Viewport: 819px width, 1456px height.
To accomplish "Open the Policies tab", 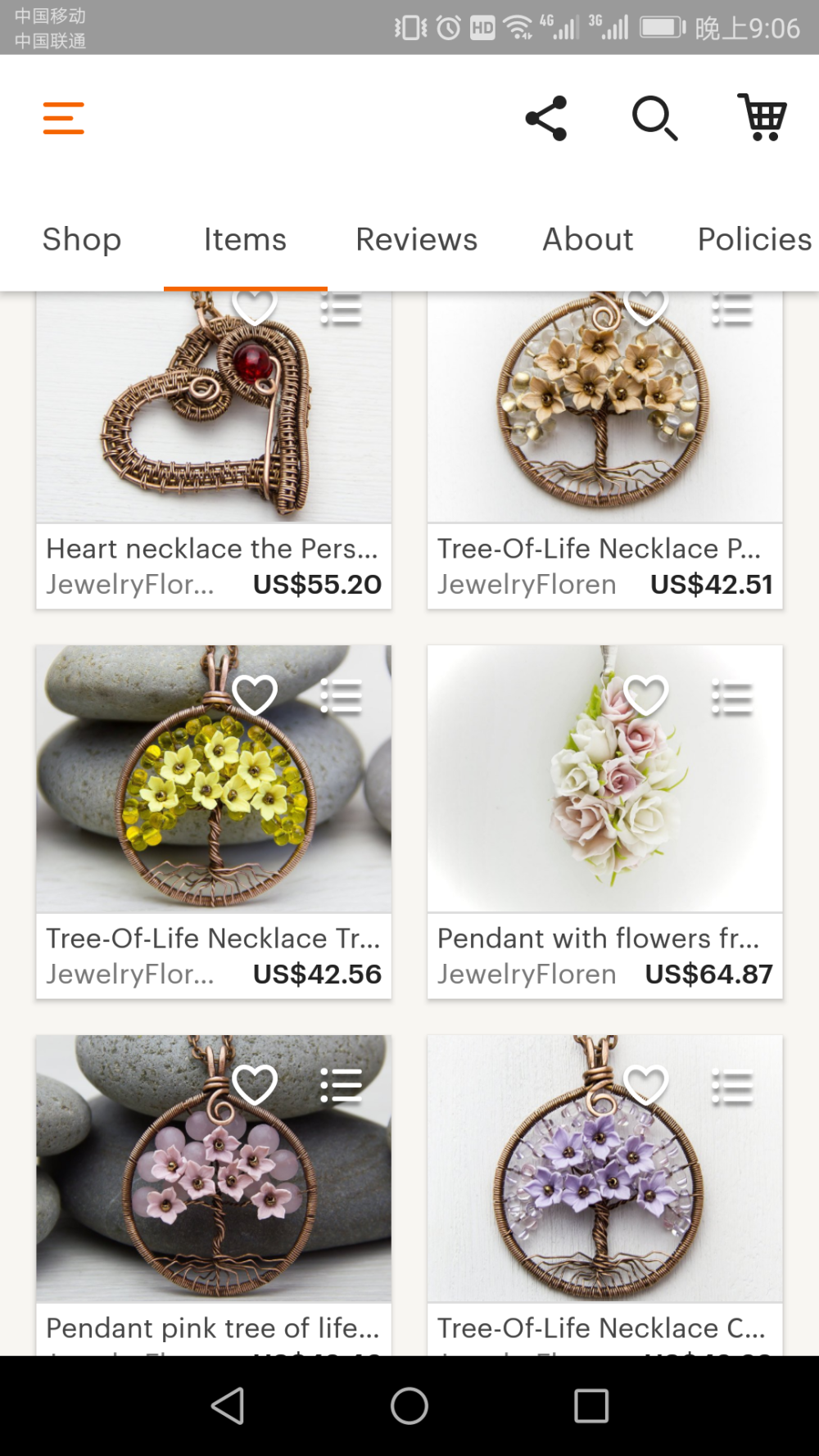I will click(754, 239).
